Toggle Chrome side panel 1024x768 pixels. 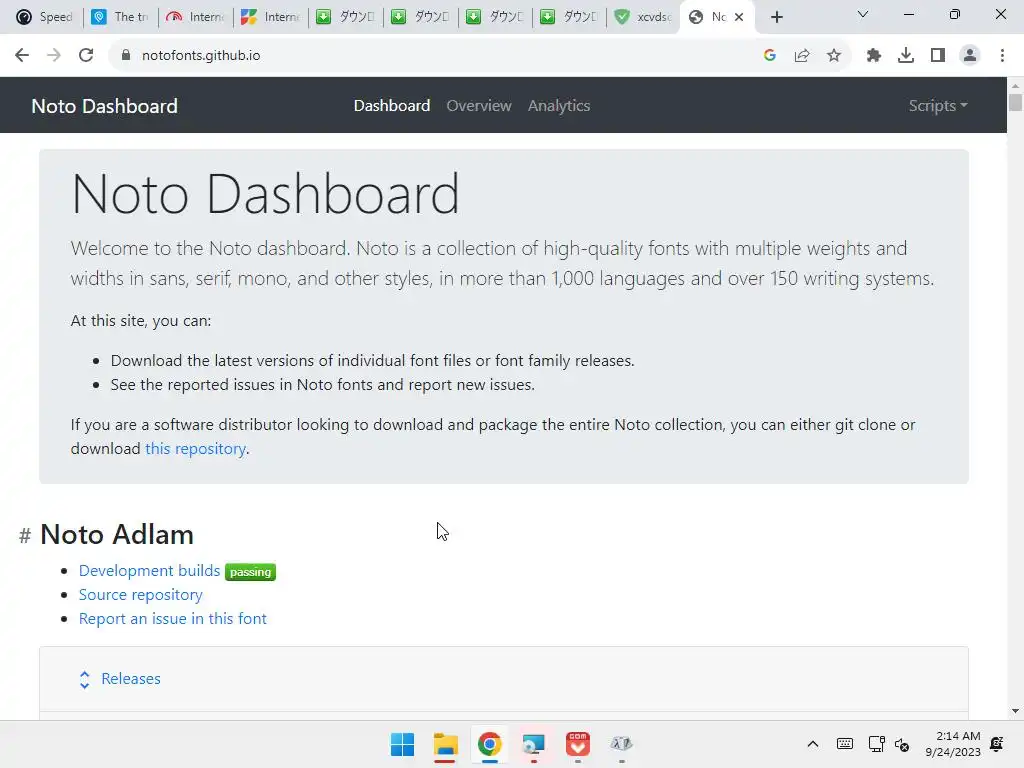point(938,56)
